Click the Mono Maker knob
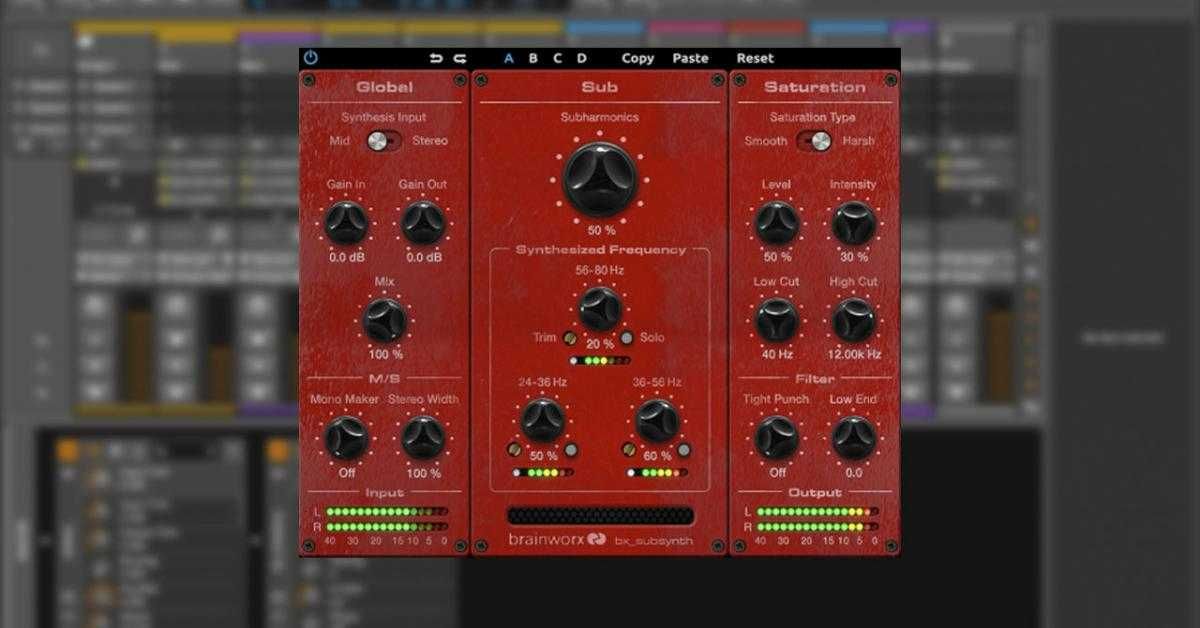 point(346,438)
